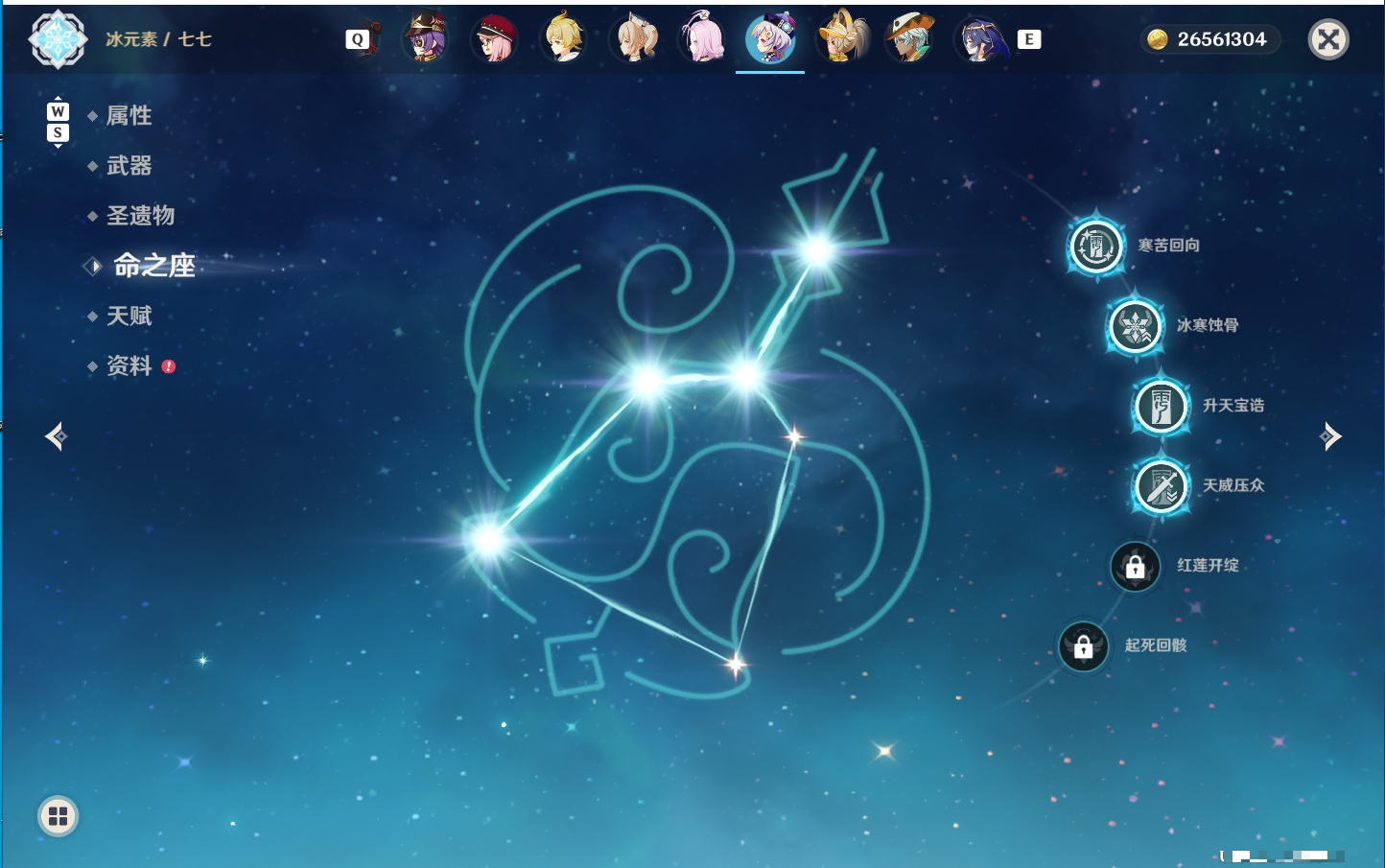This screenshot has height=868, width=1385.
Task: Select the 冰寒蚀骨 constellation node
Action: 1136,326
